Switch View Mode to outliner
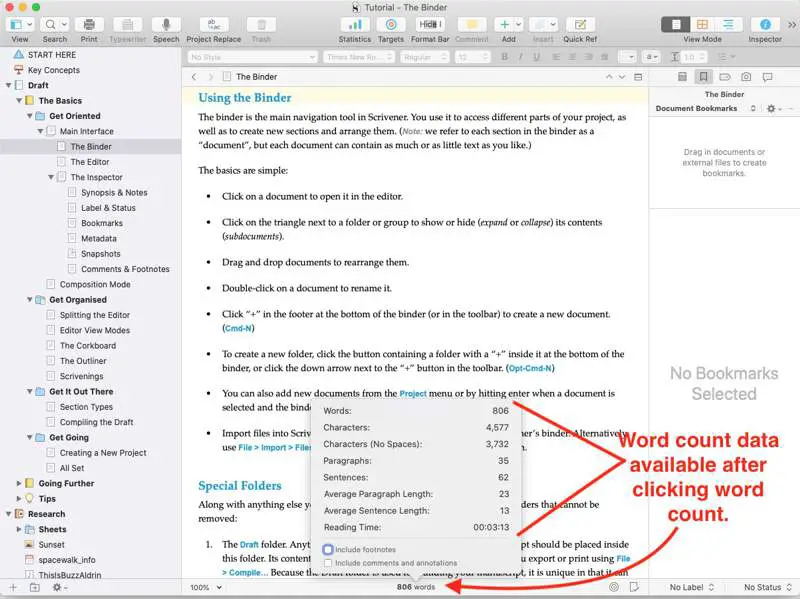 [728, 24]
